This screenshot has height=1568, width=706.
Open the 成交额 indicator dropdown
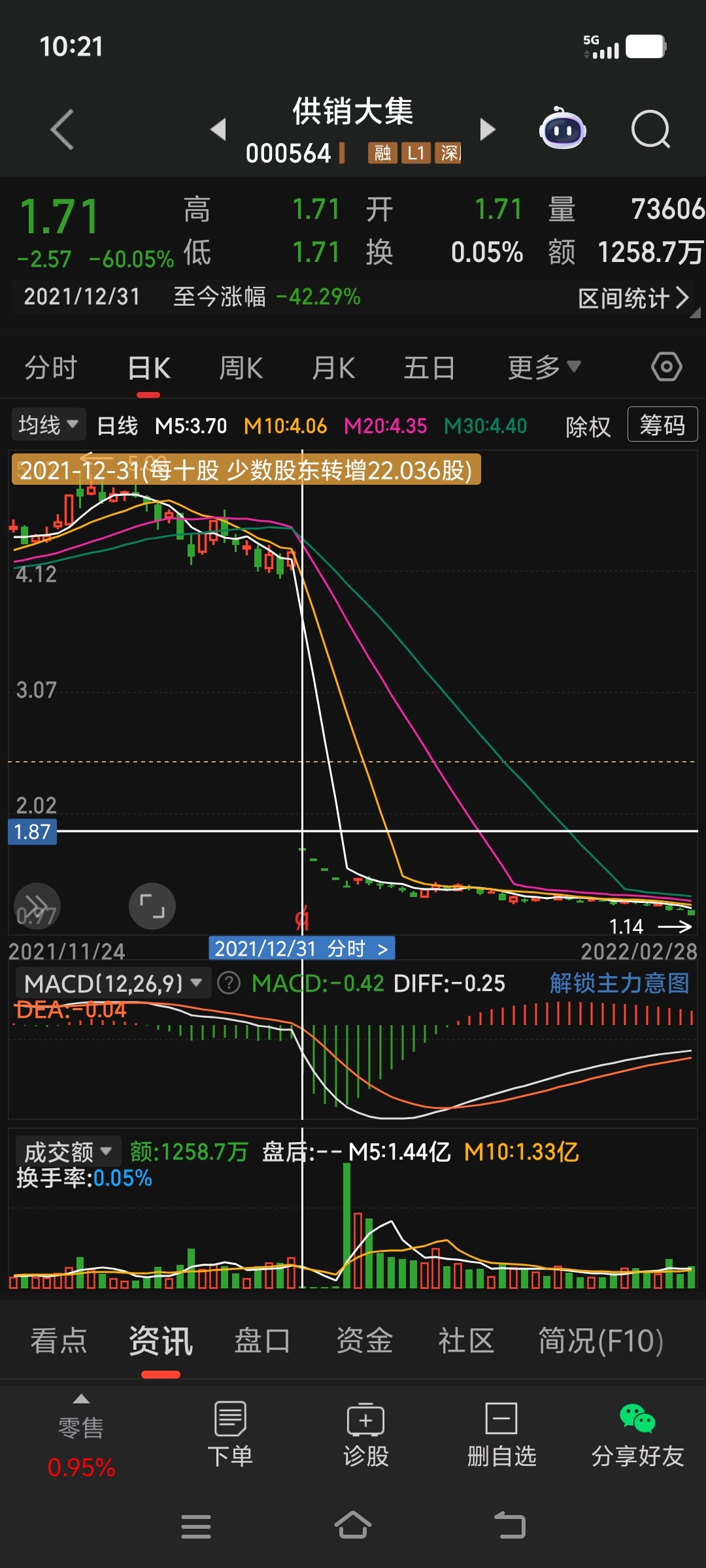point(67,1152)
